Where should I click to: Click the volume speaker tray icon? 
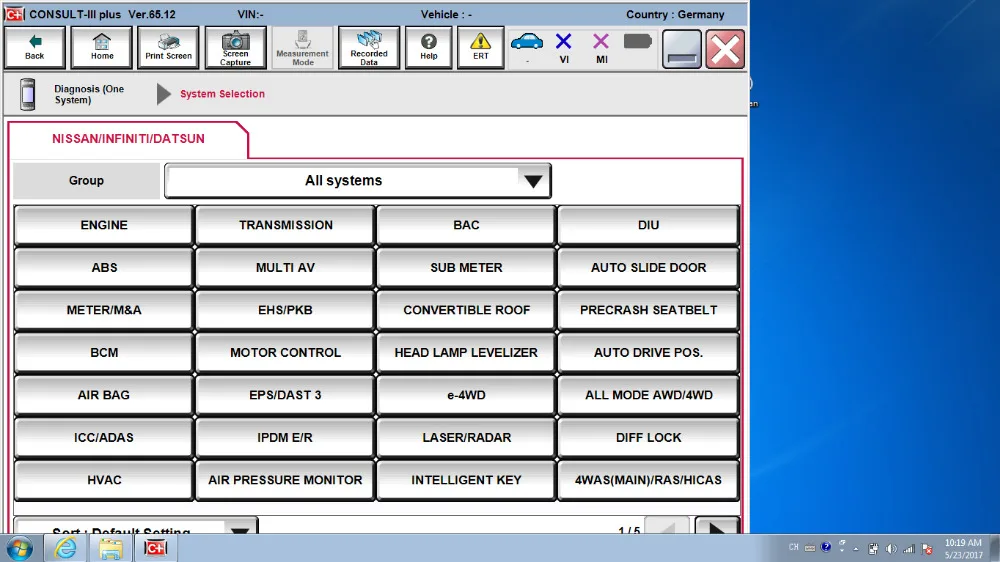click(x=891, y=549)
